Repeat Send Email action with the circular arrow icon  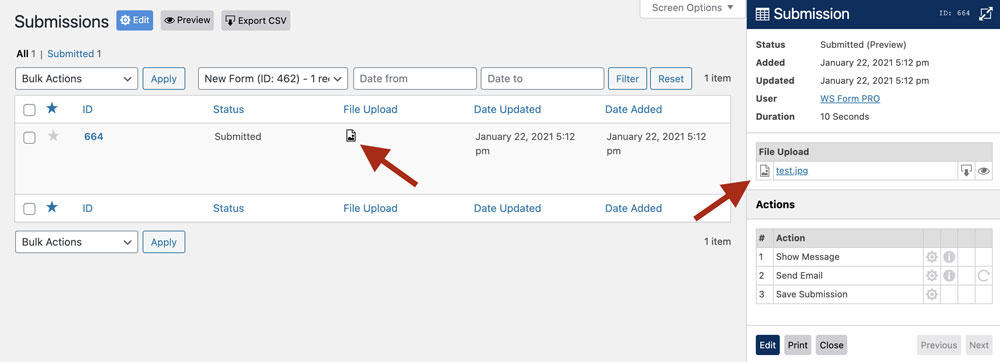(983, 276)
